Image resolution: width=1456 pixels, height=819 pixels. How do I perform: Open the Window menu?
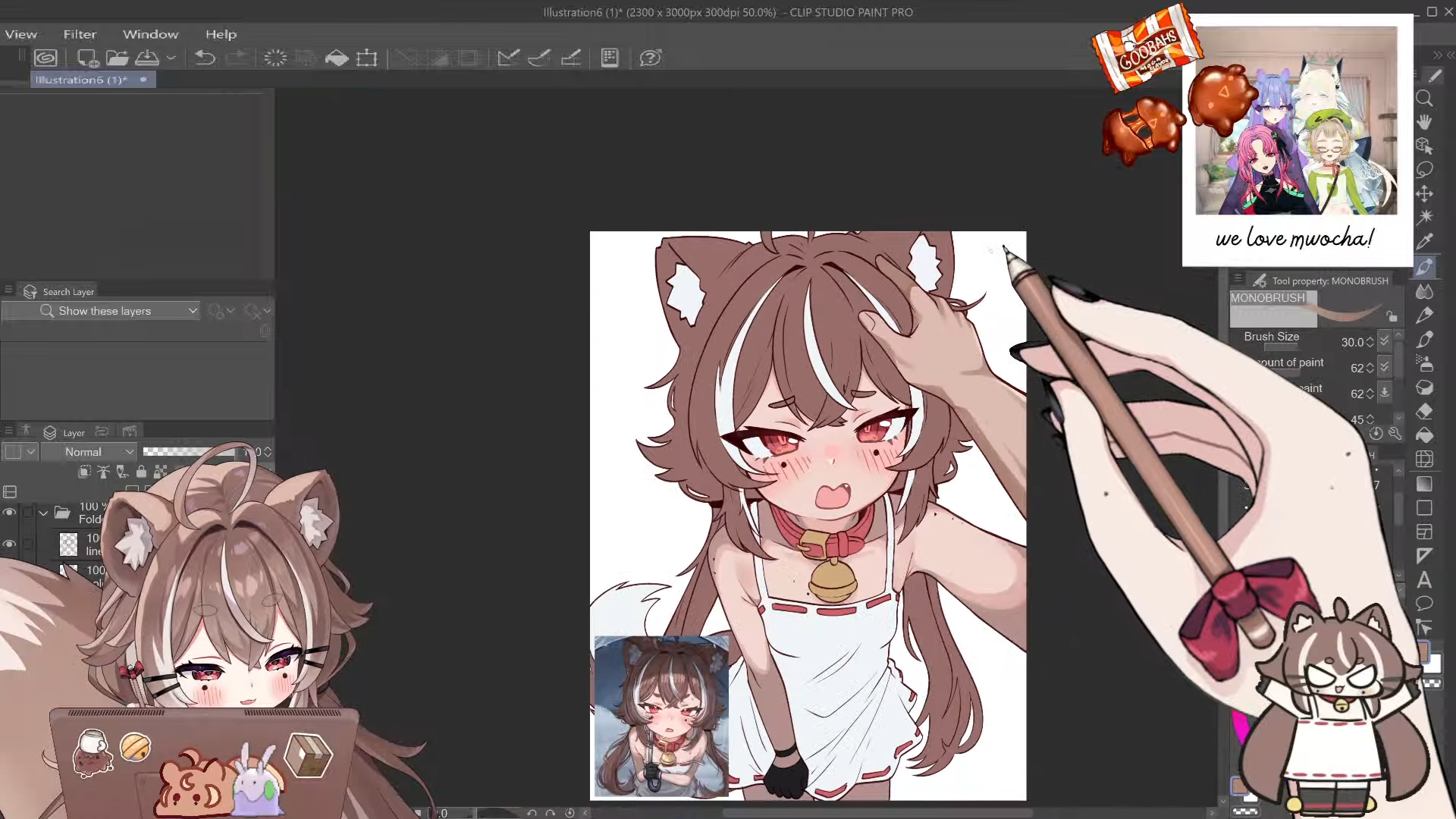(150, 34)
